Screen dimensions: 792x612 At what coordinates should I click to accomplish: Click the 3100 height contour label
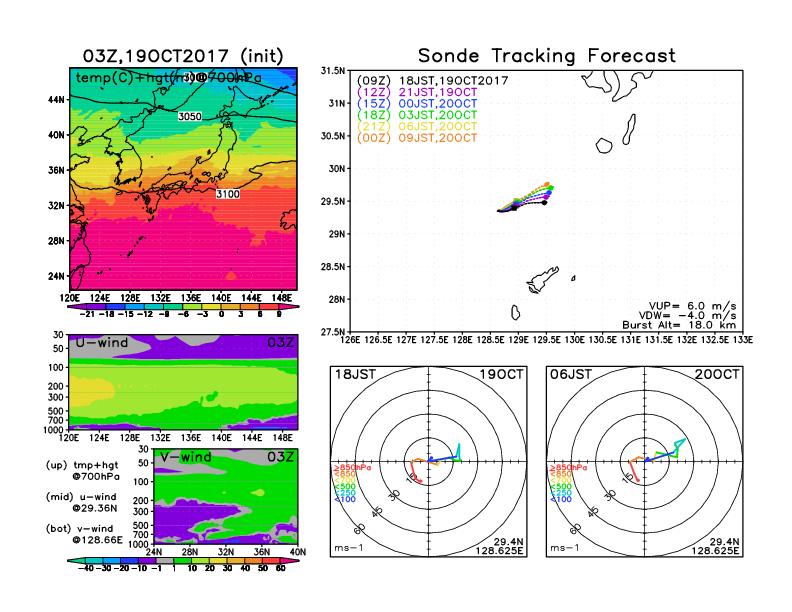pyautogui.click(x=228, y=194)
